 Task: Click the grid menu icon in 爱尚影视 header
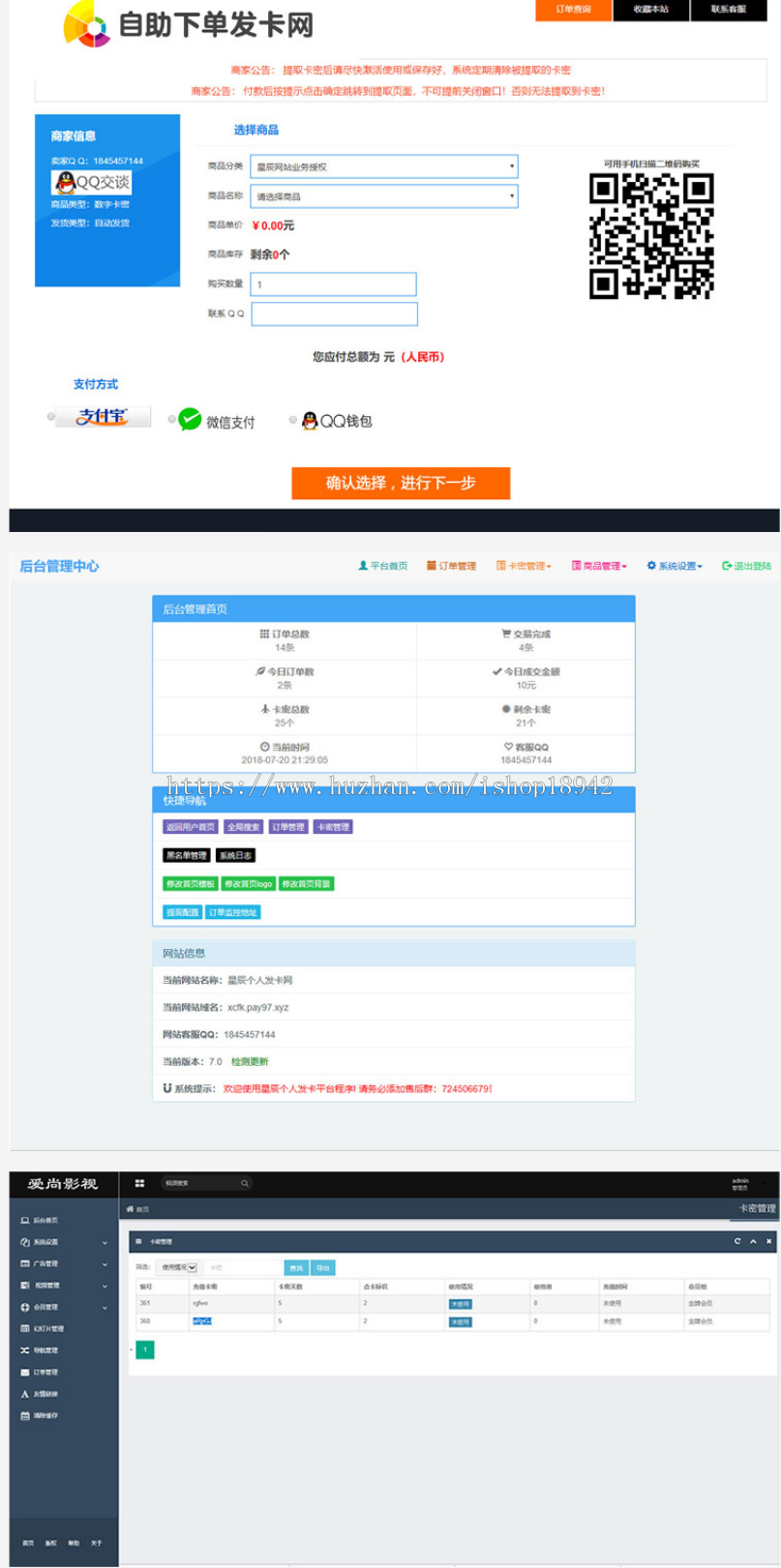[139, 1183]
